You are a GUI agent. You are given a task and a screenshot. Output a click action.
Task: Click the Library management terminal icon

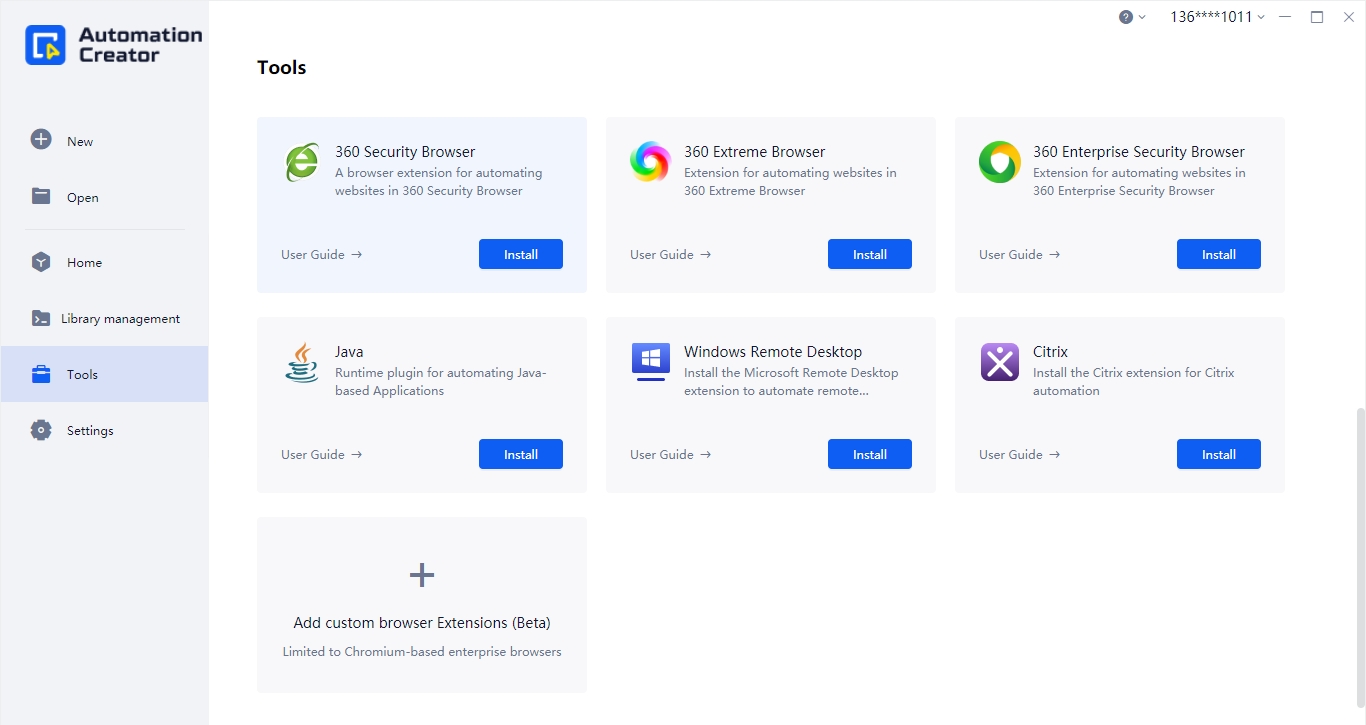(x=41, y=318)
